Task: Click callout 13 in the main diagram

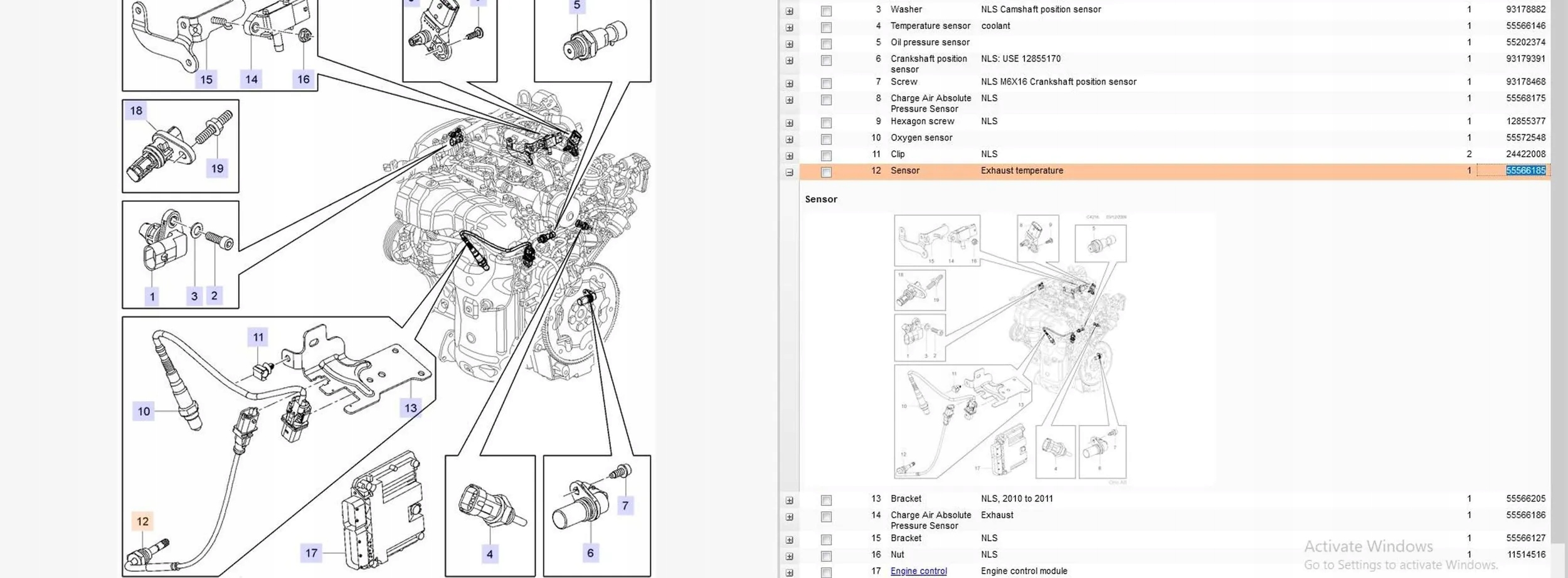Action: (411, 408)
